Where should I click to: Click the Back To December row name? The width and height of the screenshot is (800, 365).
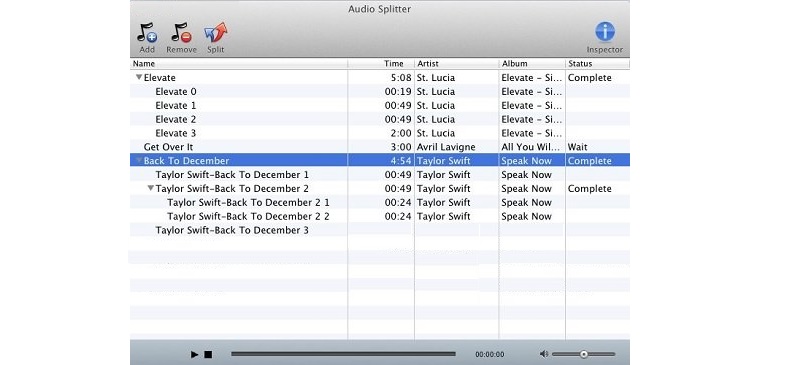click(x=186, y=161)
